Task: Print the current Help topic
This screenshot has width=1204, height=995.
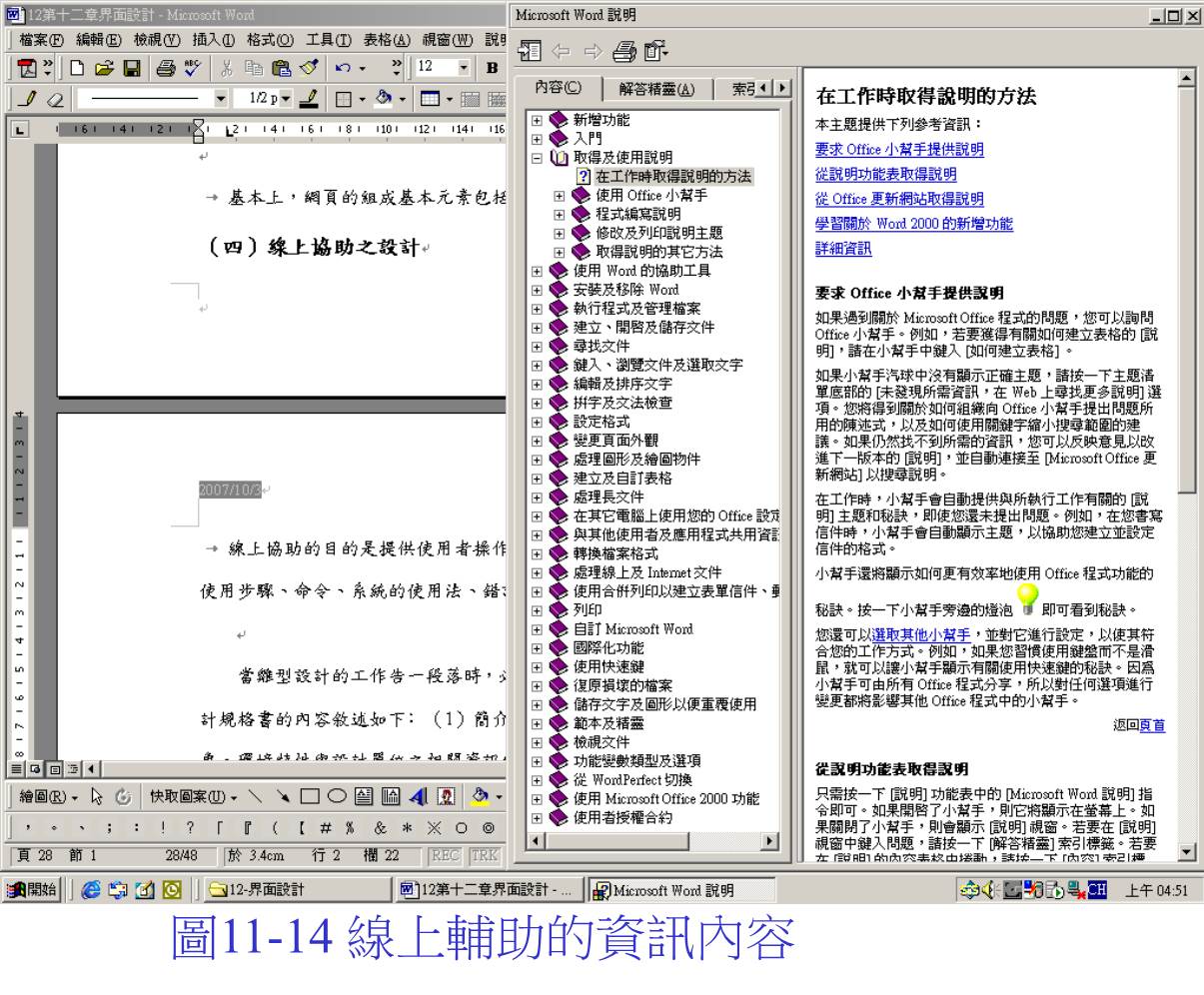Action: point(622,50)
